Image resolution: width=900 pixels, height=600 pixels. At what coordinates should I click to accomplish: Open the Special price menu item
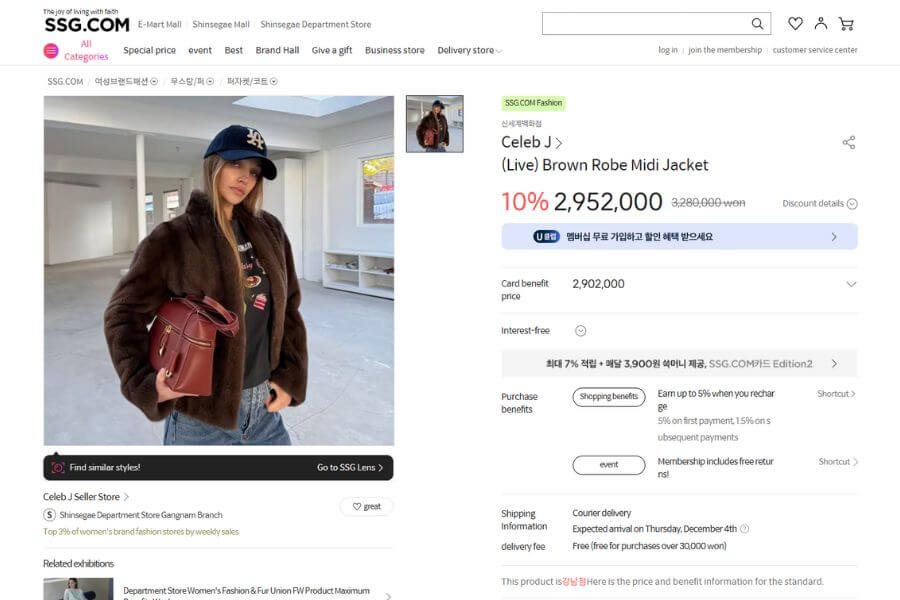149,51
